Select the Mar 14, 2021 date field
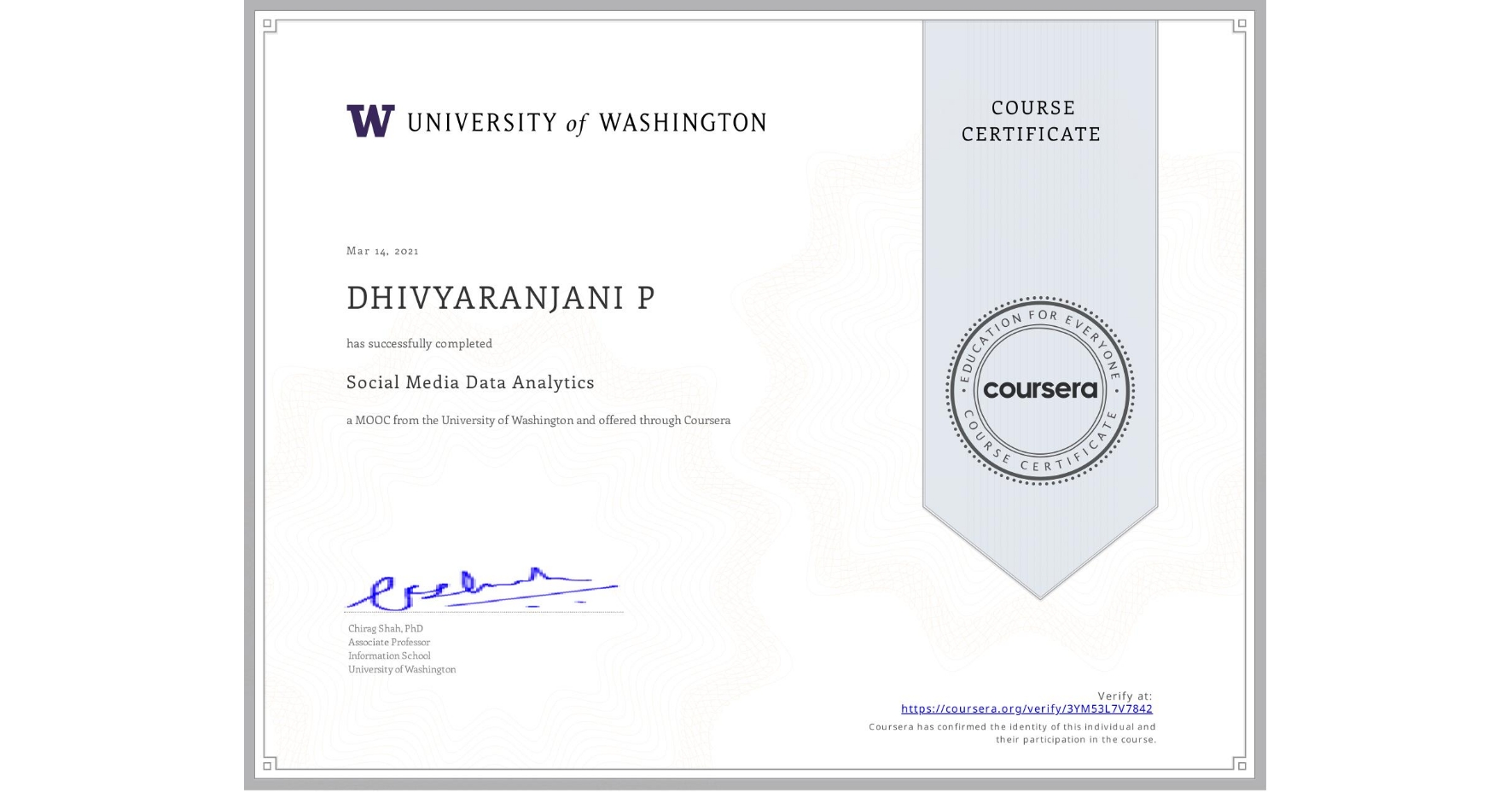This screenshot has width=1512, height=792. pos(382,250)
